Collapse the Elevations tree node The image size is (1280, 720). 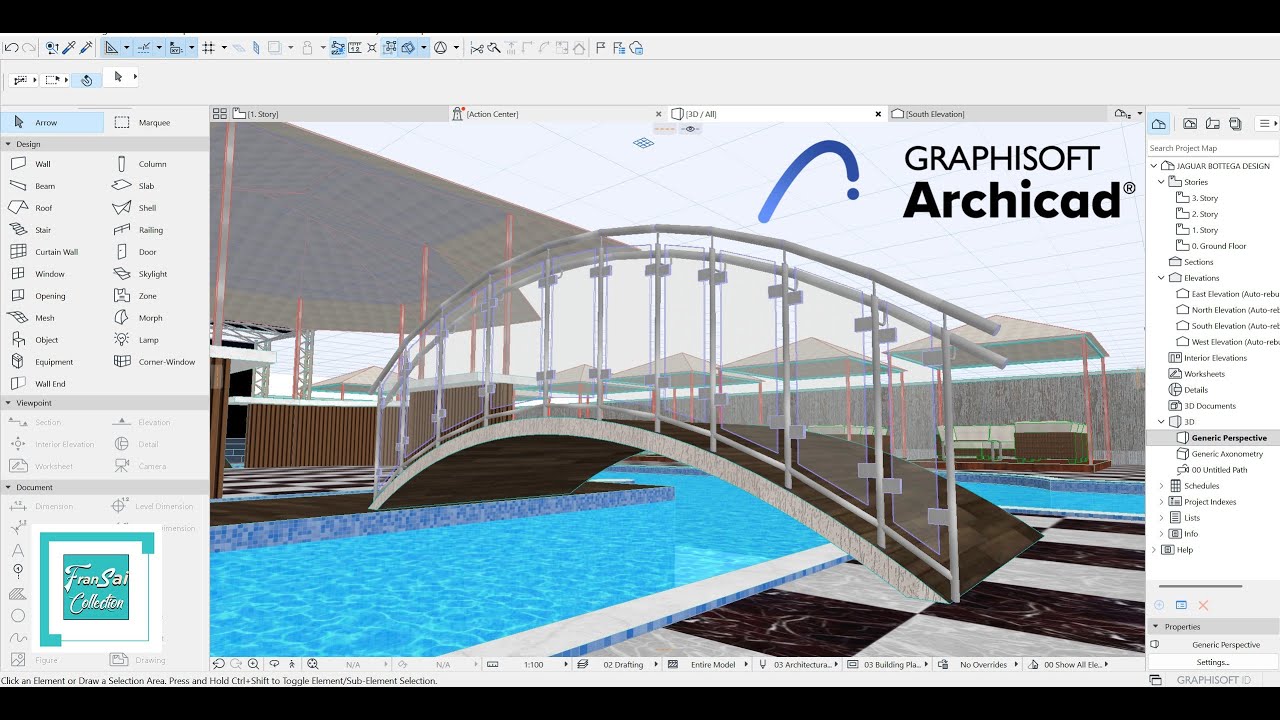(1162, 278)
